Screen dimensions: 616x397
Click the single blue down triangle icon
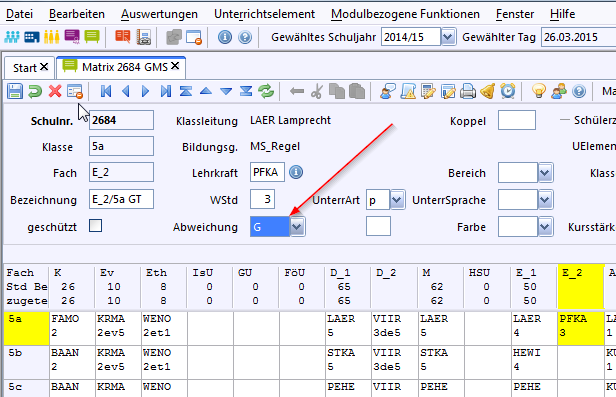[x=226, y=91]
